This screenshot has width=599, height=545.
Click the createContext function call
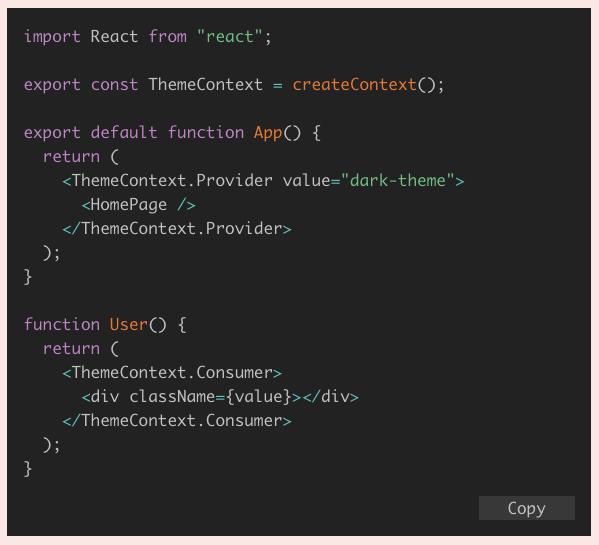point(354,84)
